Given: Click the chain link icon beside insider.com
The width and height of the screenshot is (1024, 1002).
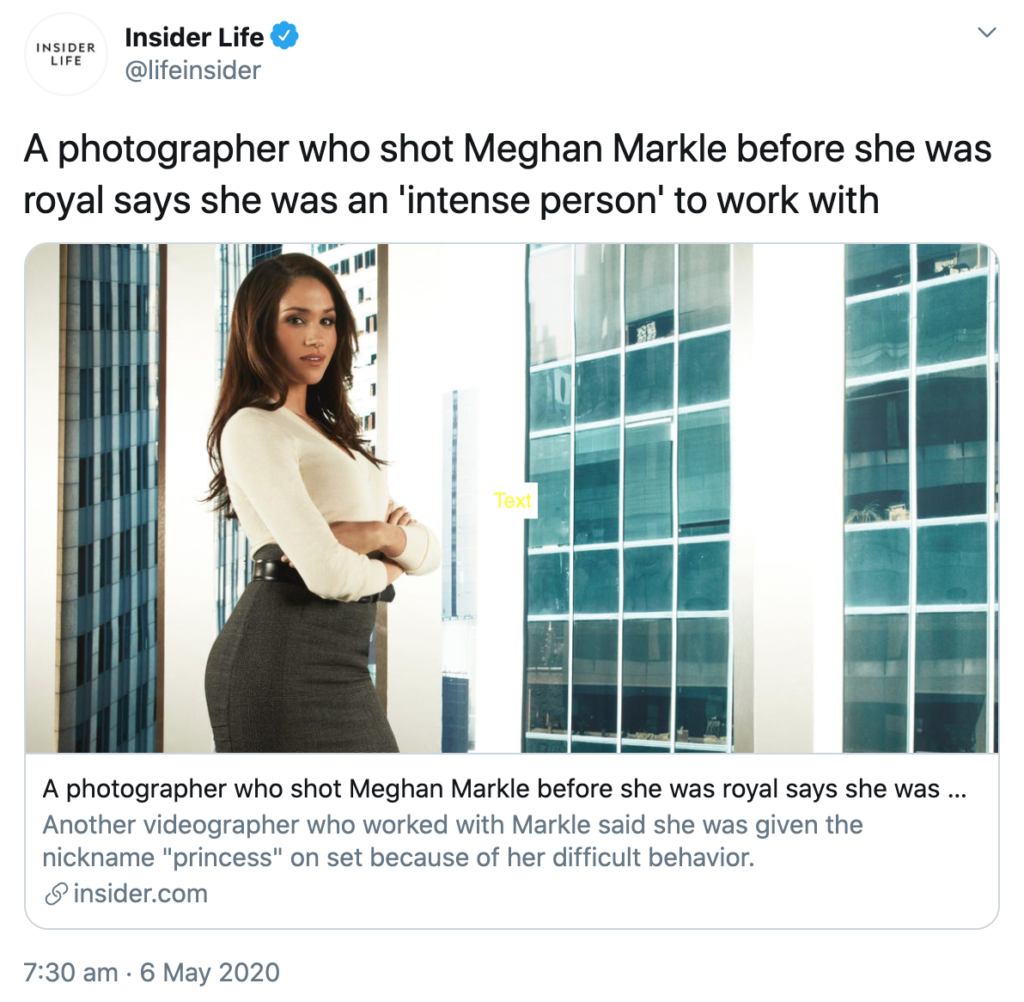Looking at the screenshot, I should coord(56,893).
